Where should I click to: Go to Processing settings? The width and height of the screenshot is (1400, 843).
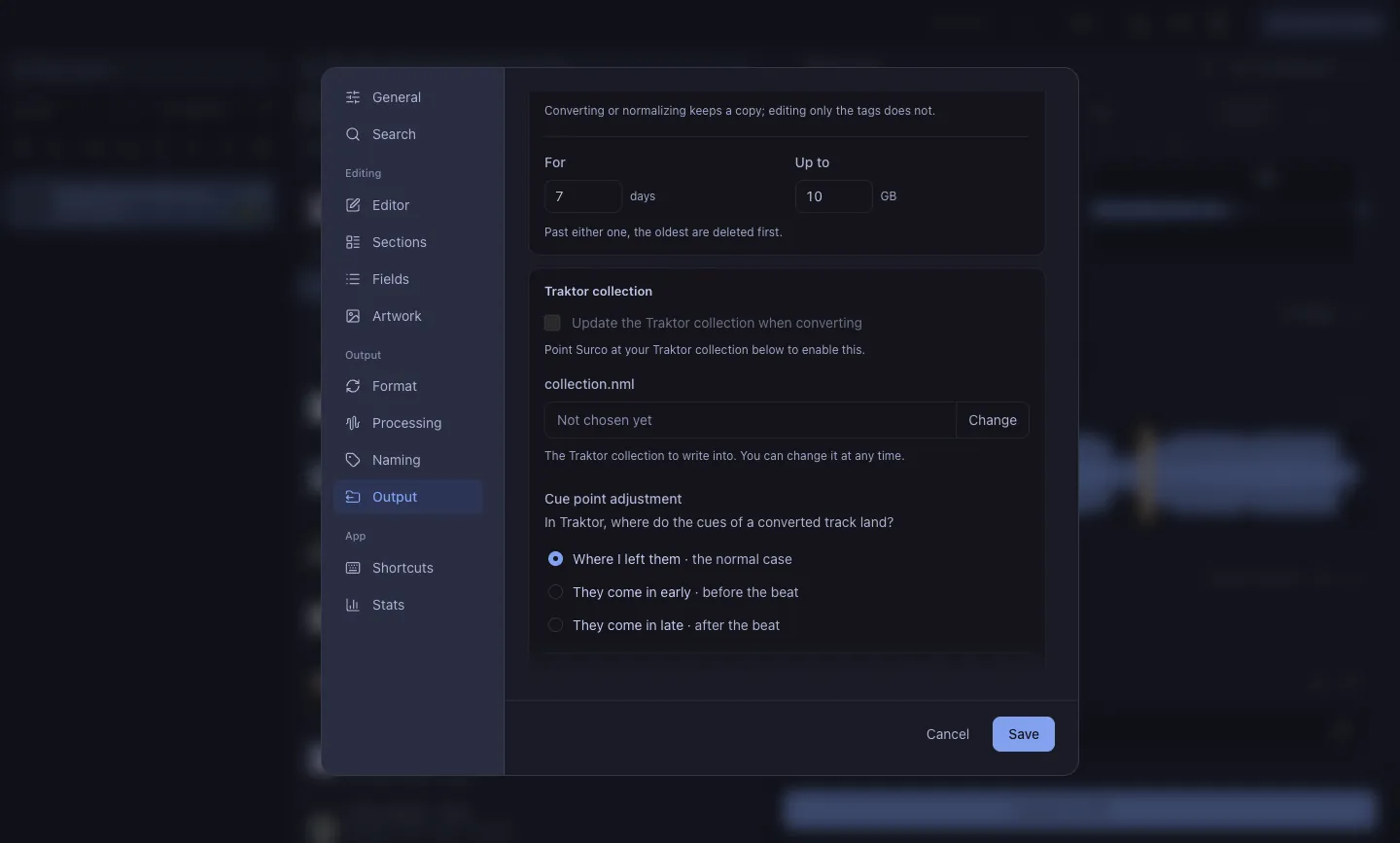[407, 423]
